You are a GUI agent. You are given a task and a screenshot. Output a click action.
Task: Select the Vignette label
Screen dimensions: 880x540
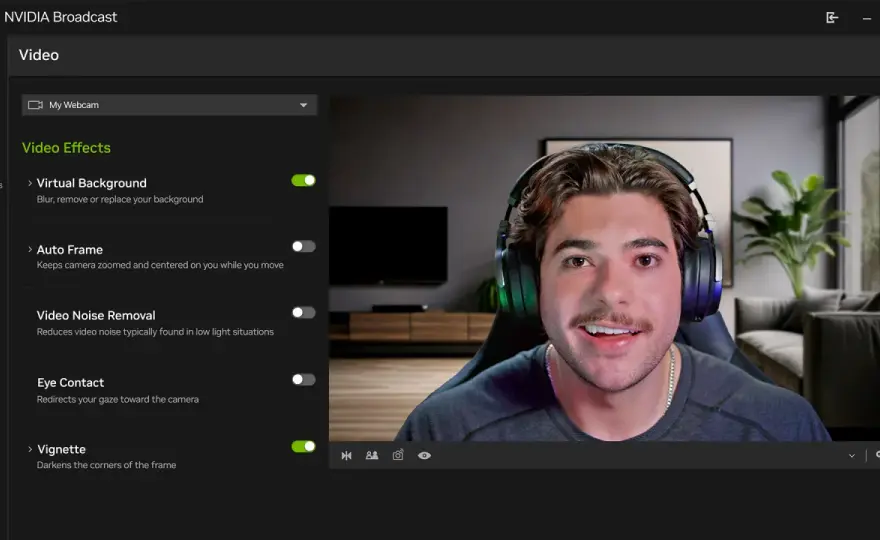(61, 449)
